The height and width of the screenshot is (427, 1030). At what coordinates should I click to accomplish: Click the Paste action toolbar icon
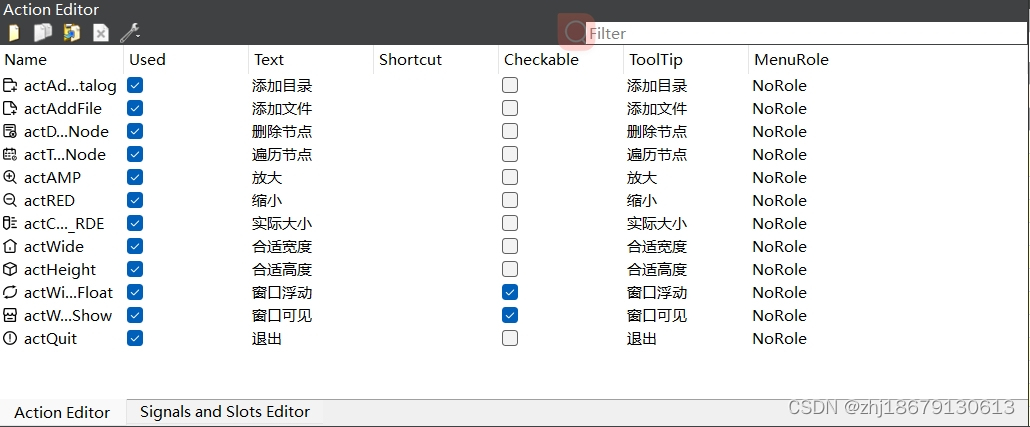(72, 33)
